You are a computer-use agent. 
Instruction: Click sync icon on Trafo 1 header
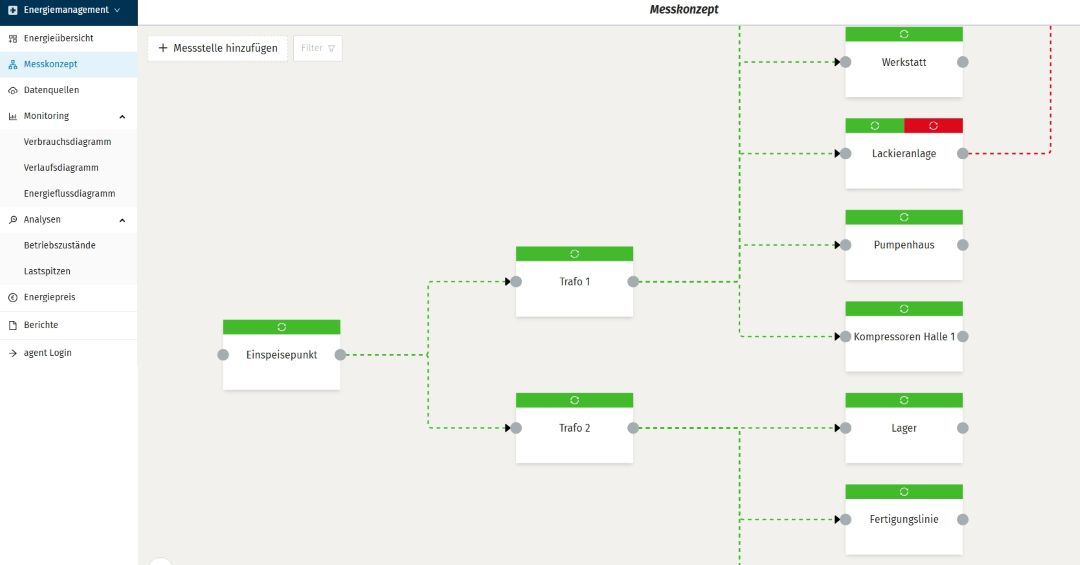click(574, 254)
